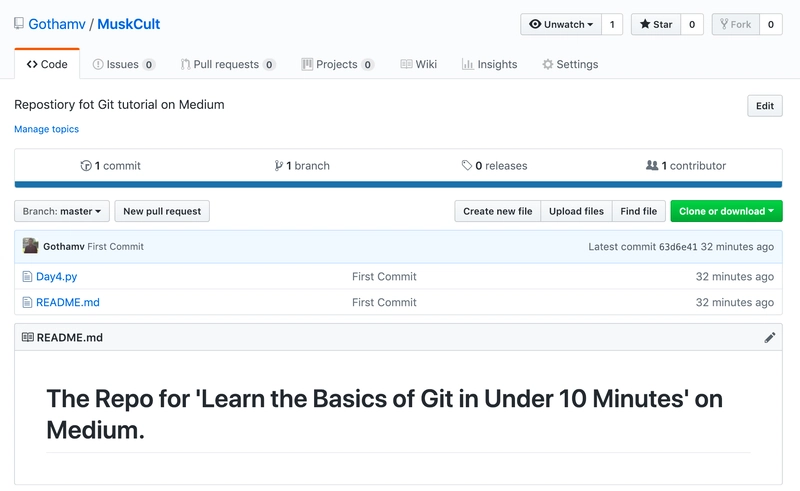Click the blue language breakdown bar

398,184
